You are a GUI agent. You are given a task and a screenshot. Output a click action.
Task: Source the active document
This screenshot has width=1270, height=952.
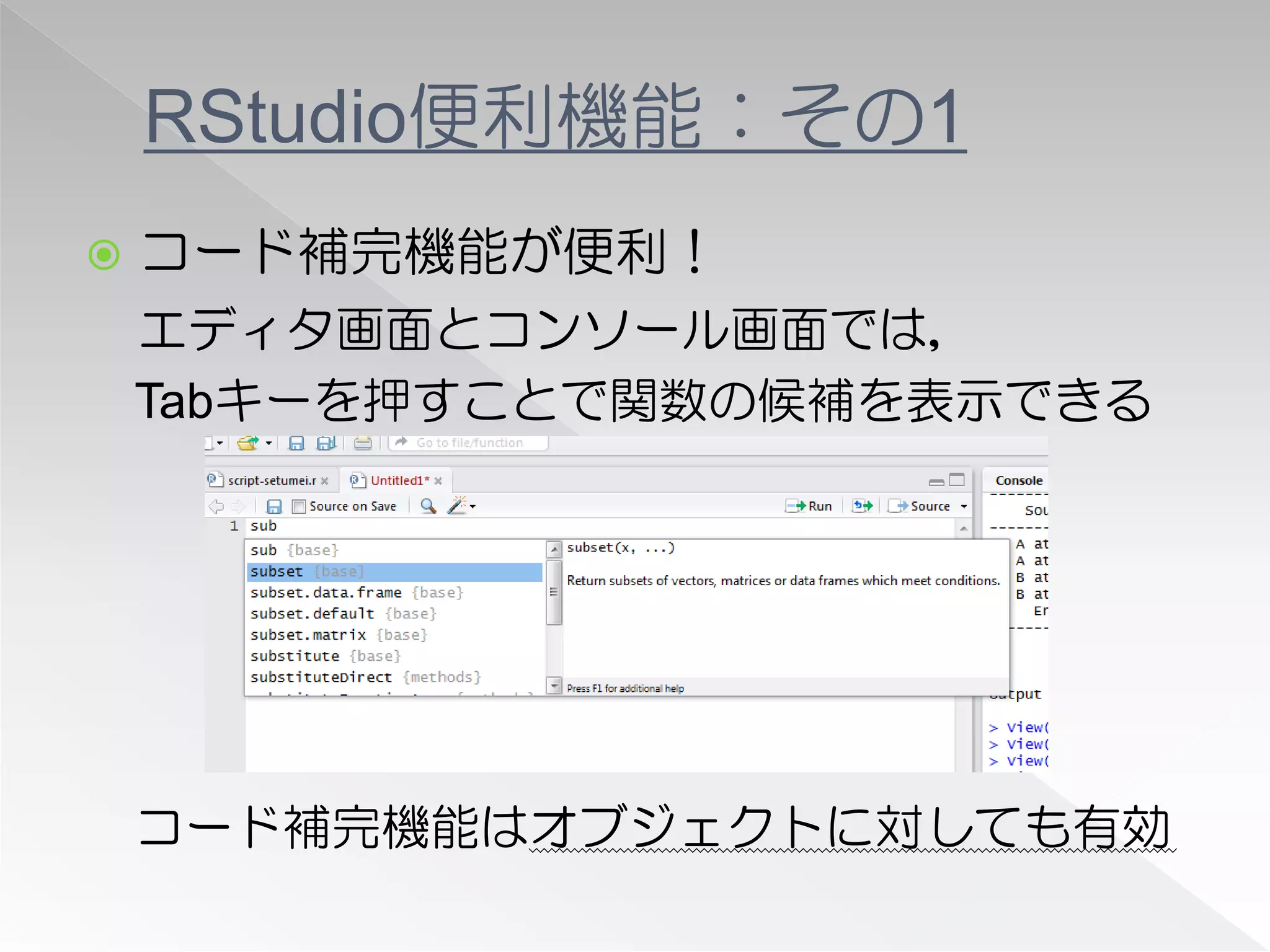tap(919, 506)
